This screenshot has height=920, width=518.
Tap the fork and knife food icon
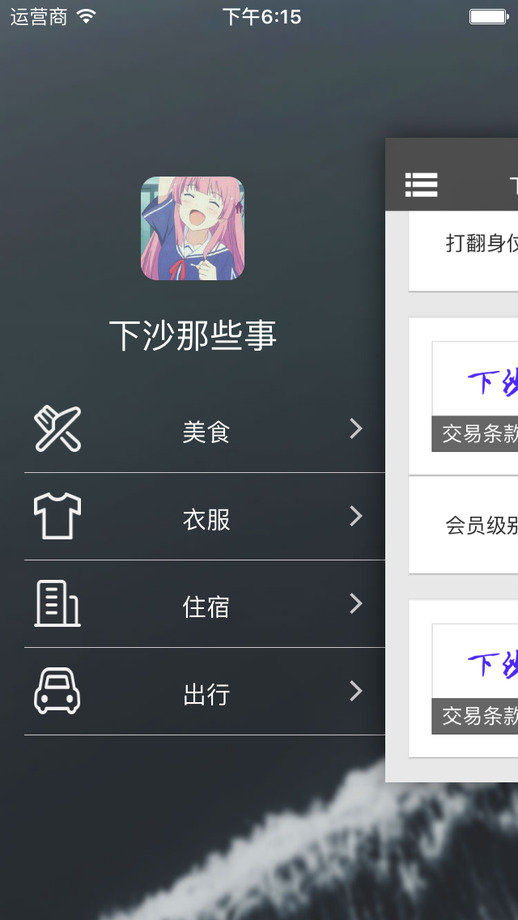point(57,429)
